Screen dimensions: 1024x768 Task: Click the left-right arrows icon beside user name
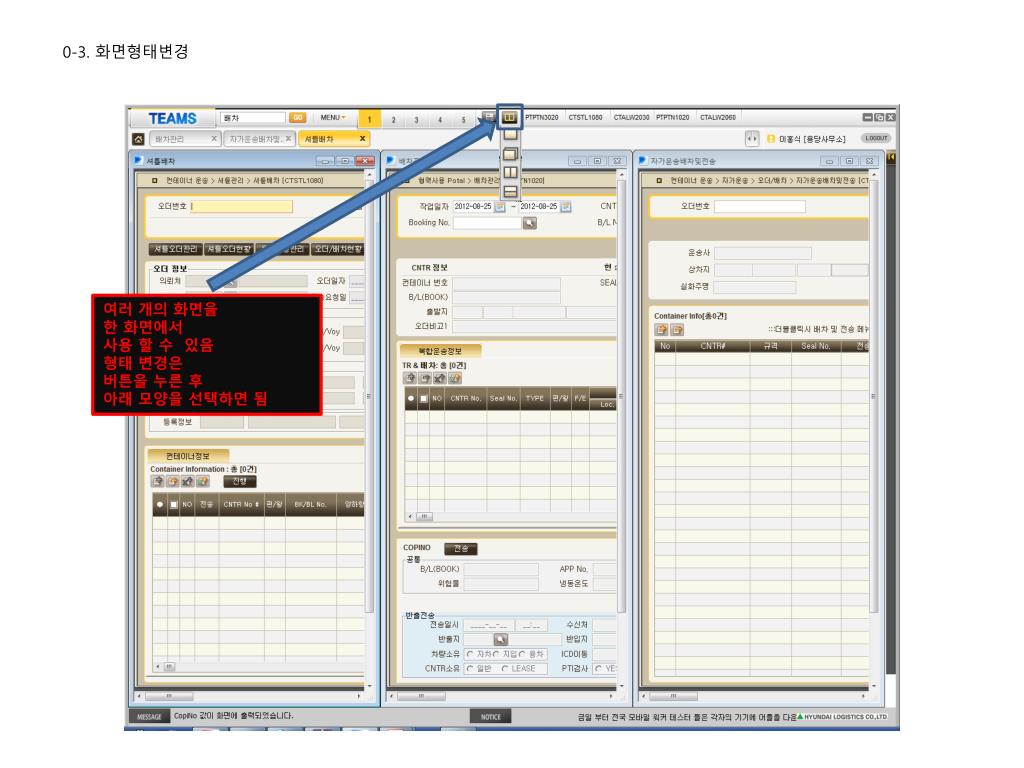(752, 138)
